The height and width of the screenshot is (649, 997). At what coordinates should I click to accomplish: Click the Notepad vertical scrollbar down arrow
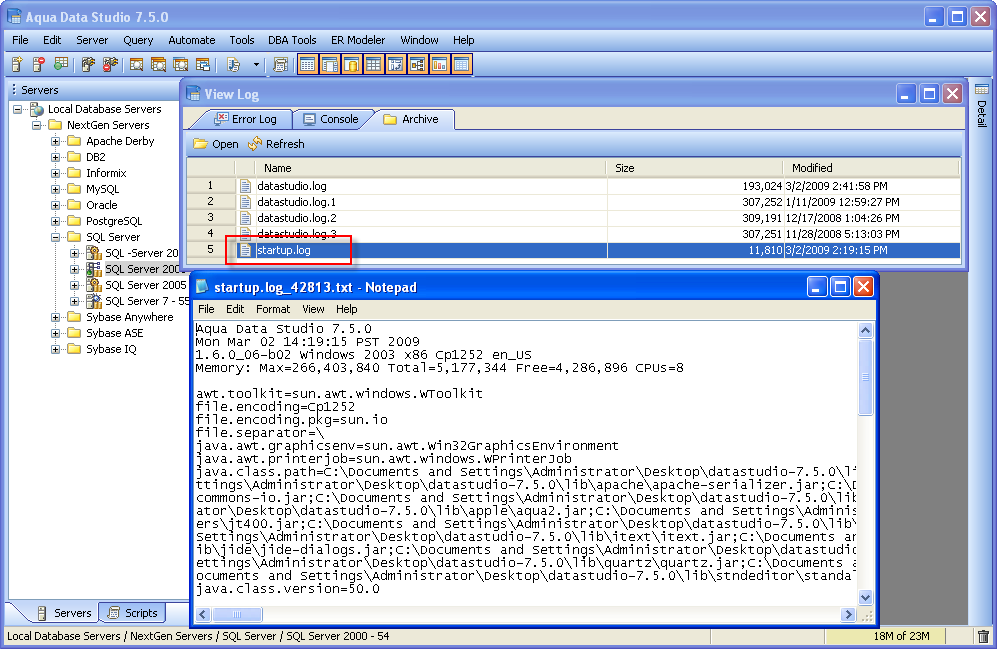[865, 597]
